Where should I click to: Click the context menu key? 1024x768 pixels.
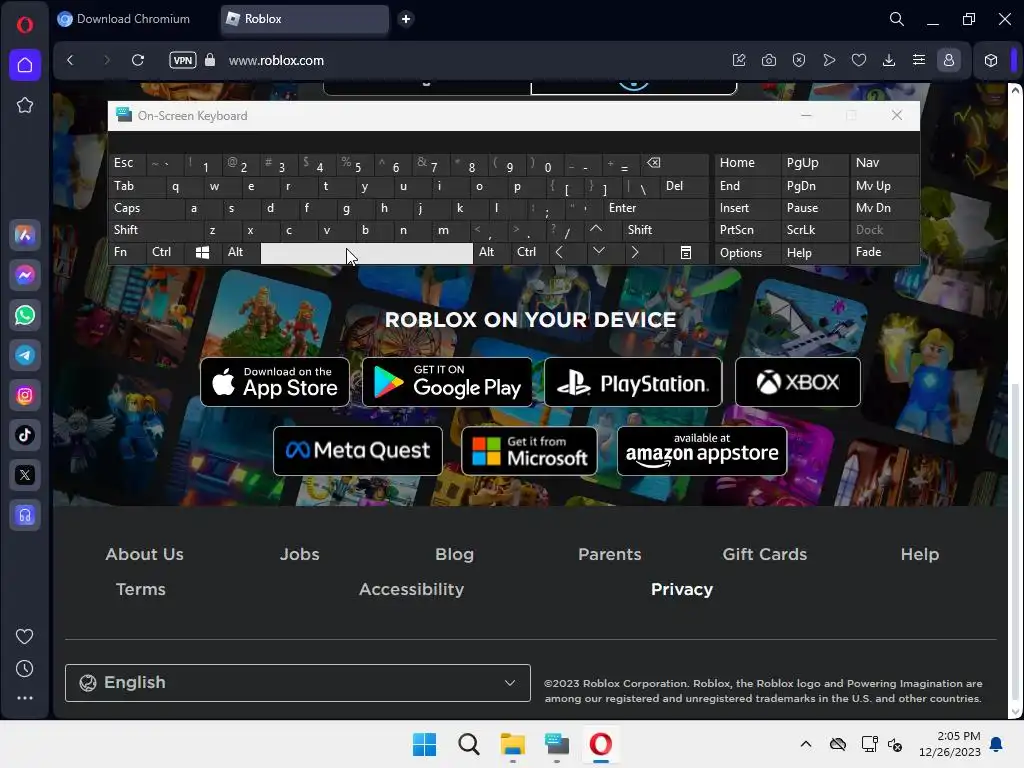(685, 253)
